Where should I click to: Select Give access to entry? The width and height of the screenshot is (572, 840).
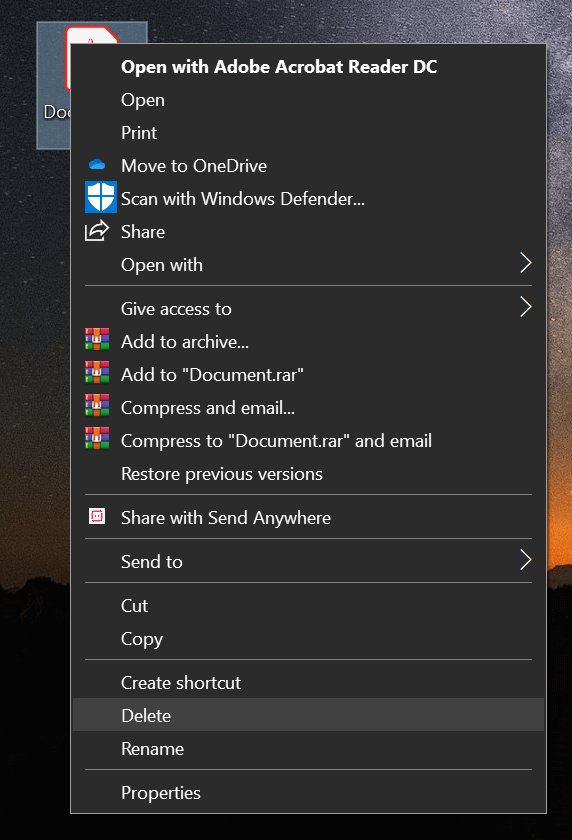coord(308,309)
